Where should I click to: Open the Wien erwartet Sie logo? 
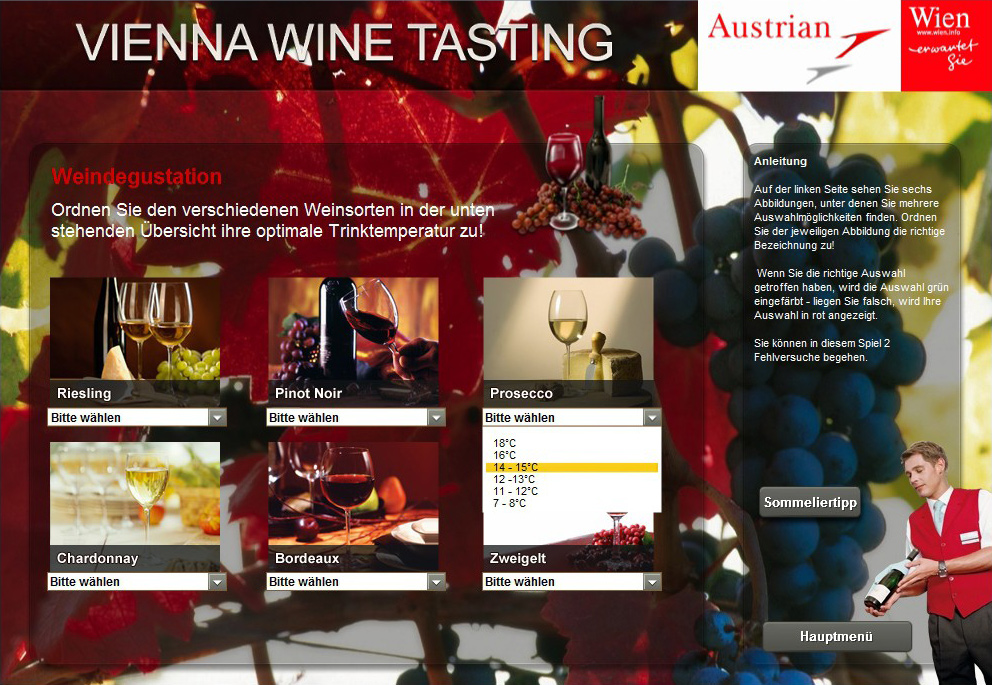[x=946, y=45]
